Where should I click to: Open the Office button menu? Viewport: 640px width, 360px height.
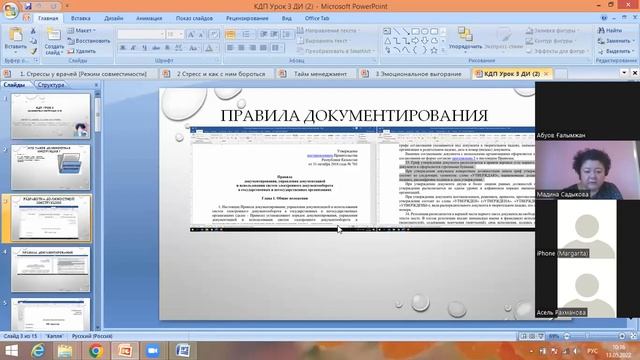[x=10, y=10]
